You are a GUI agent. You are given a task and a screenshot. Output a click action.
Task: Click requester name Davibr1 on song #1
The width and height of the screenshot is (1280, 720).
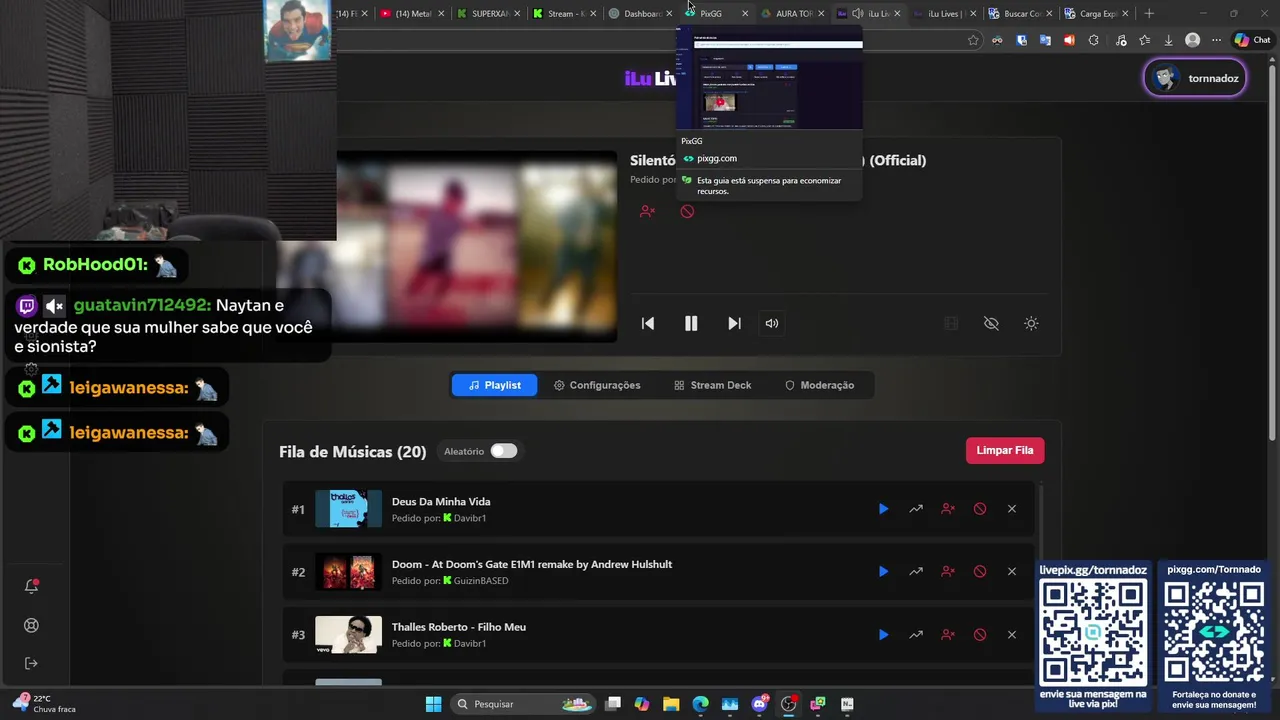coord(470,518)
